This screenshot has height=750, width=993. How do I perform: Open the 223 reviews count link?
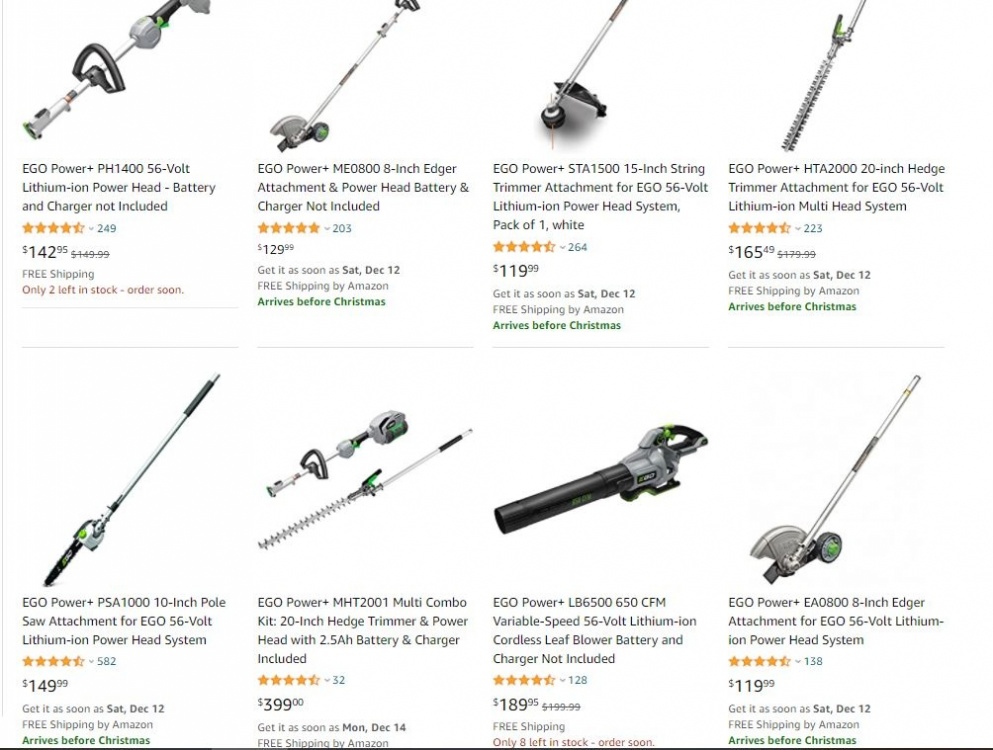coord(813,228)
